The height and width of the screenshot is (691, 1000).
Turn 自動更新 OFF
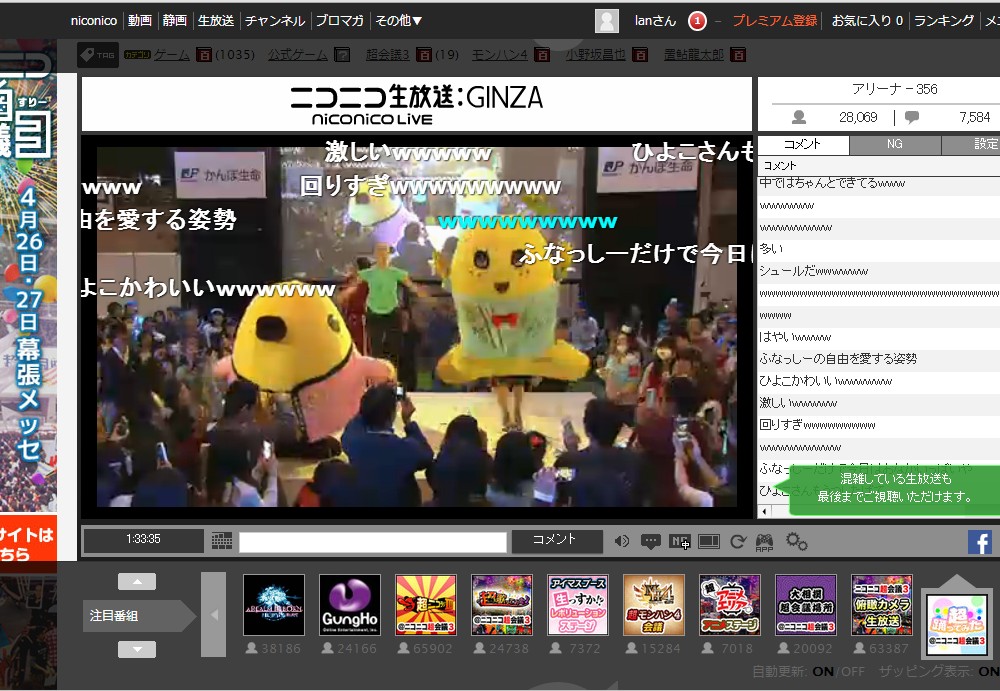coord(853,671)
